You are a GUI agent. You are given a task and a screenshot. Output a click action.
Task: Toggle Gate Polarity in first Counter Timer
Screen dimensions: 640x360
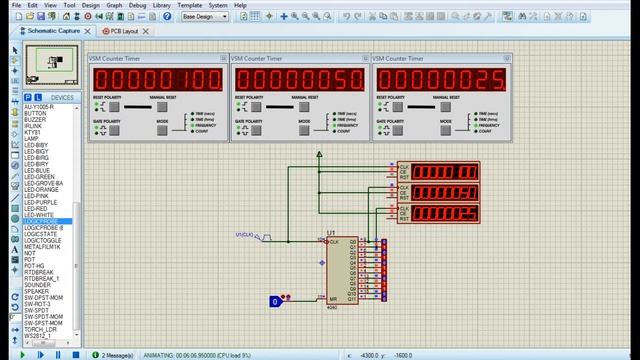[114, 131]
